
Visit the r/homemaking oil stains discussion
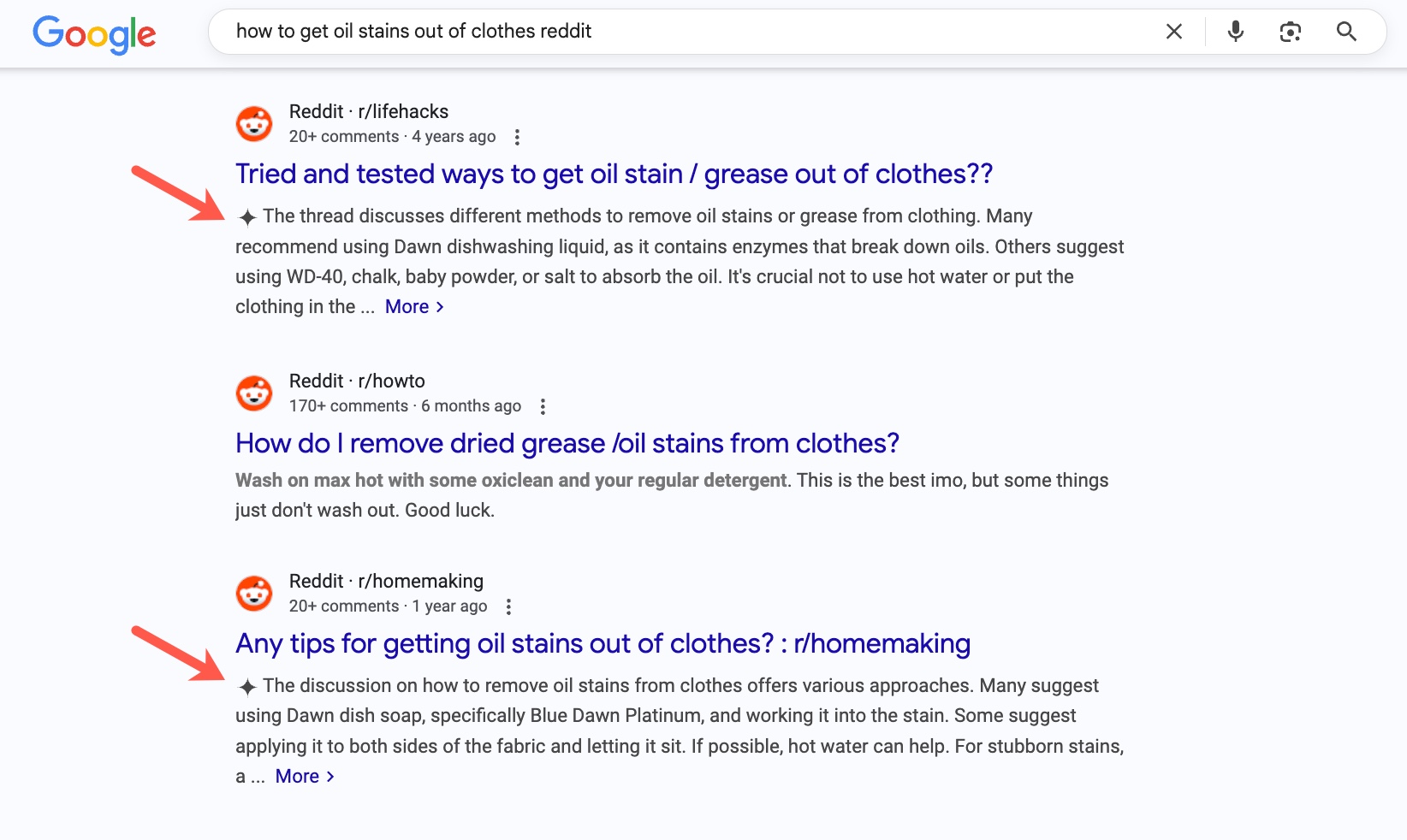pyautogui.click(x=603, y=643)
